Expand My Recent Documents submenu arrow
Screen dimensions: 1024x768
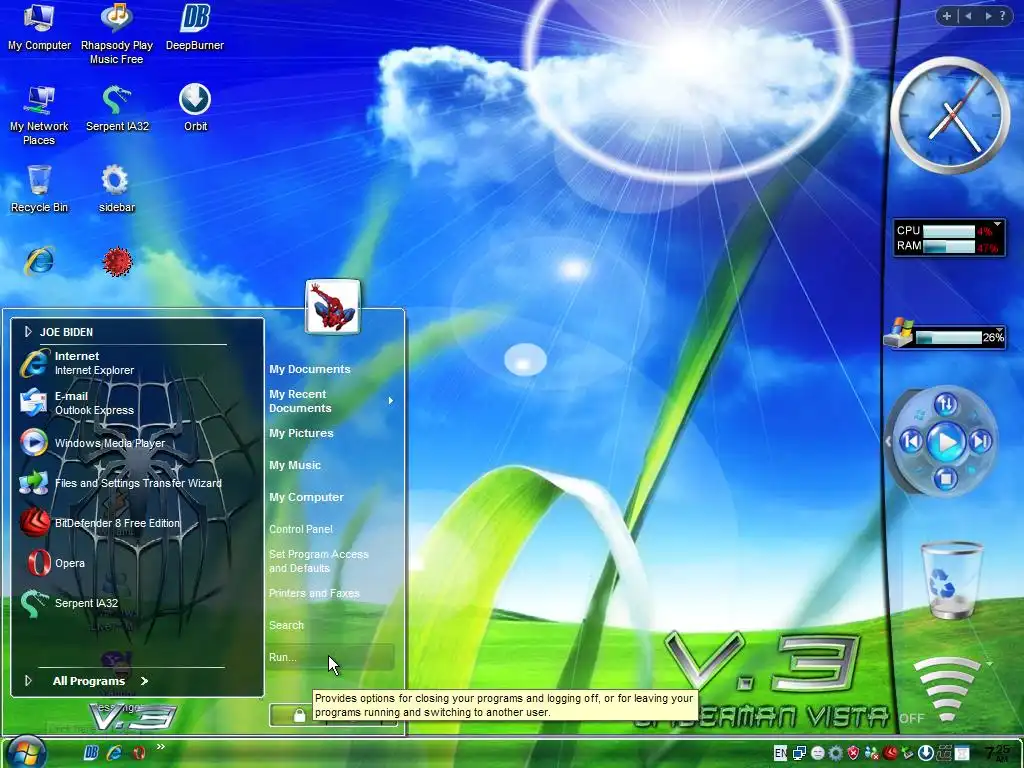coord(391,400)
